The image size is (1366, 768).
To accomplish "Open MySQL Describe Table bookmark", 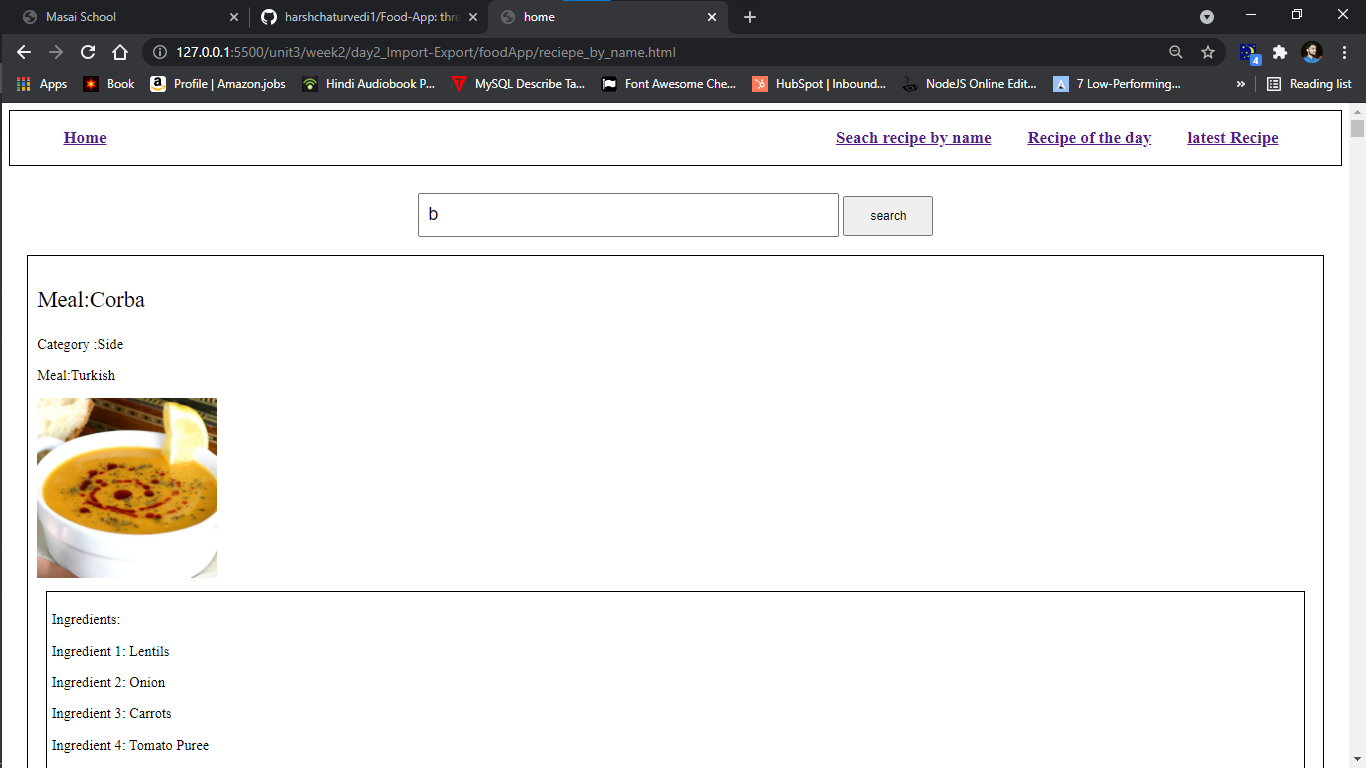I will click(x=518, y=84).
